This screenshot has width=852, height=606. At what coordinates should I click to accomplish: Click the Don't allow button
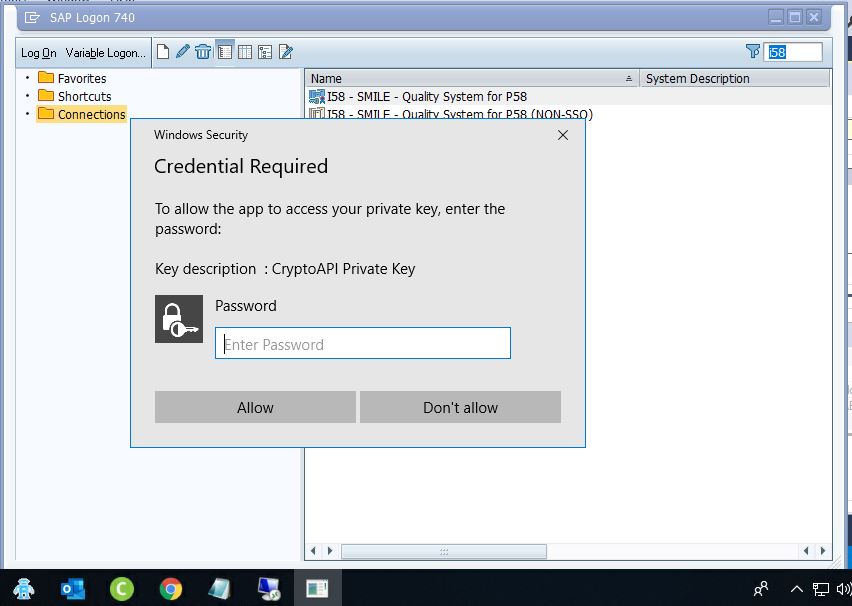(460, 407)
